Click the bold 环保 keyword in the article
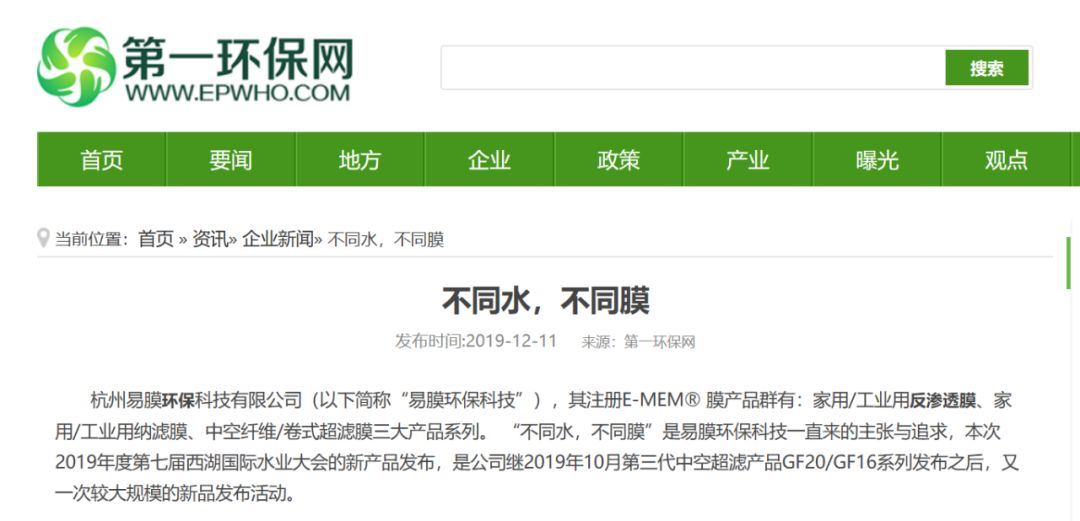1080x521 pixels. point(178,401)
